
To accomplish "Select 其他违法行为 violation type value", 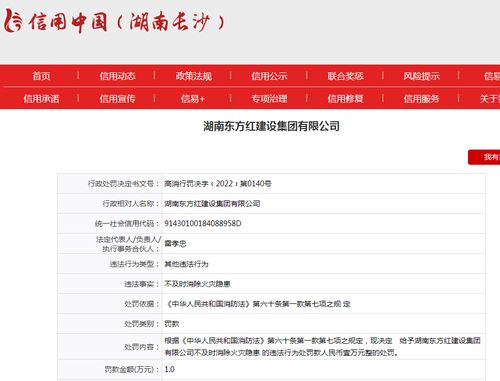I will 186,264.
